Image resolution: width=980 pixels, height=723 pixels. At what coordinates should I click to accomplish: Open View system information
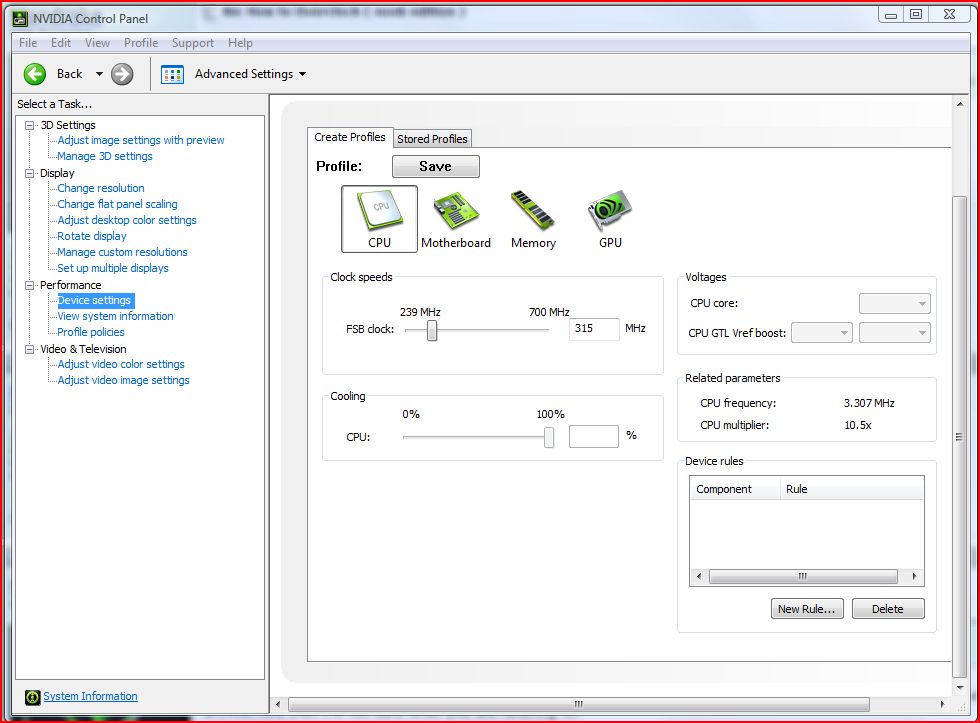coord(116,316)
